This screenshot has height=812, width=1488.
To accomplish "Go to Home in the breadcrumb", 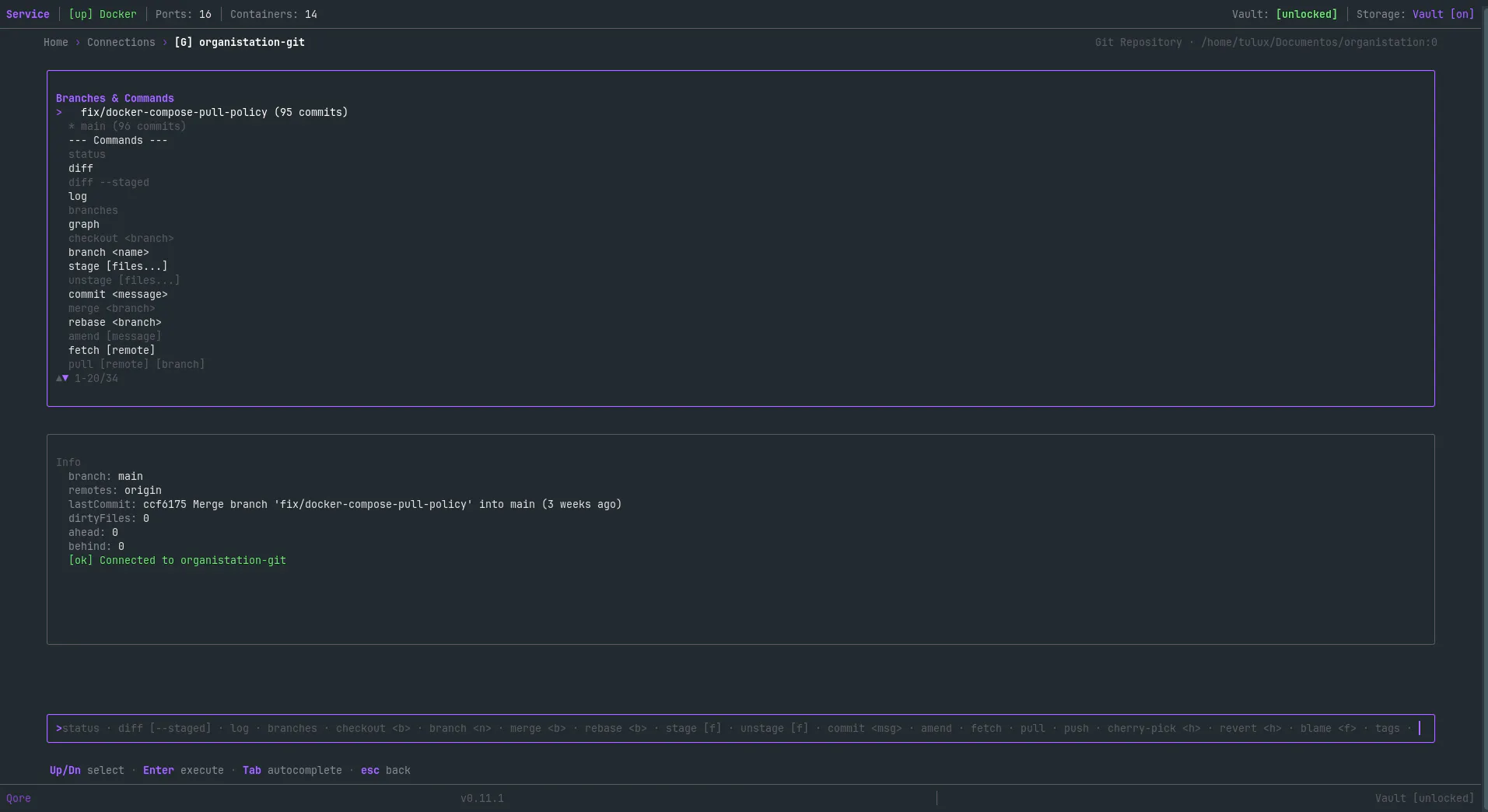I will 55,42.
